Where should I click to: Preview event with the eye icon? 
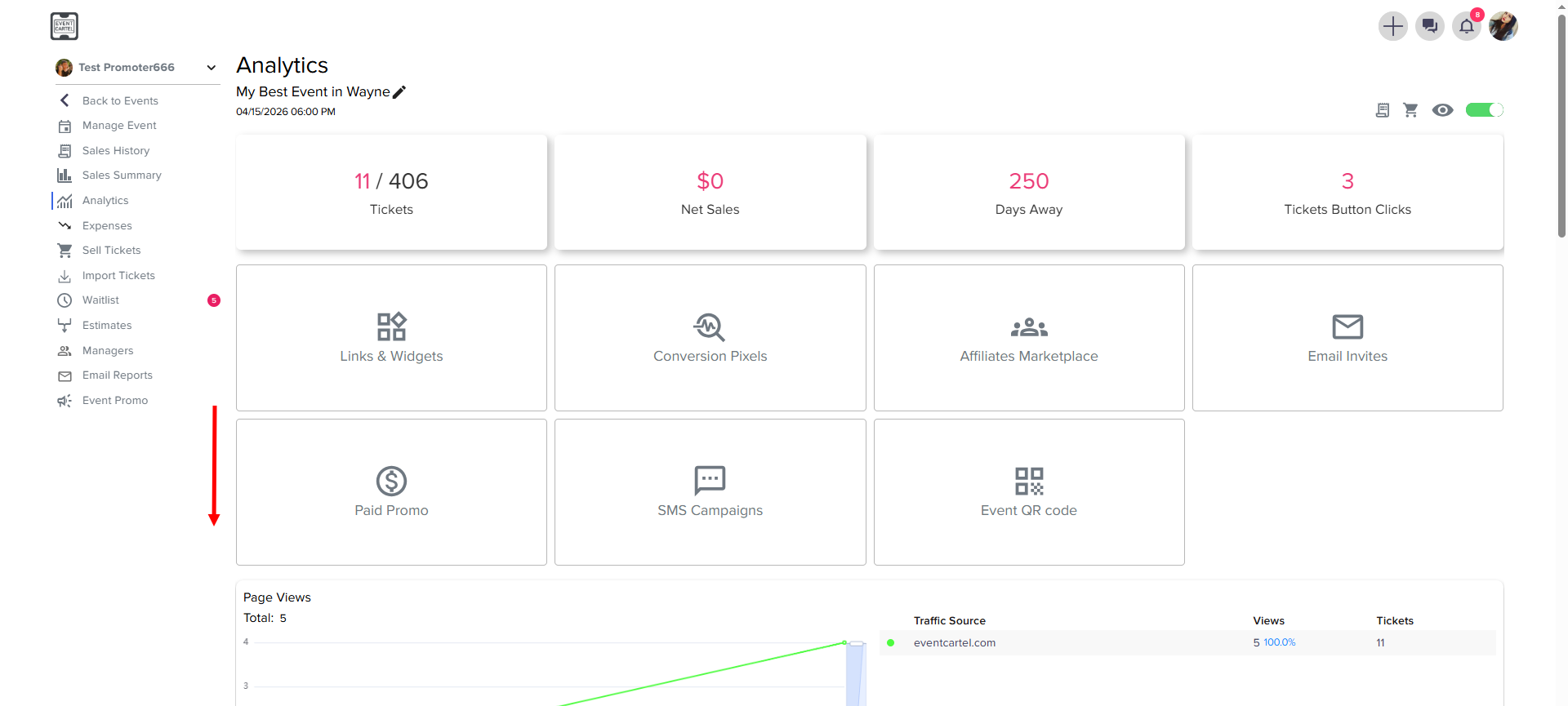(1442, 110)
